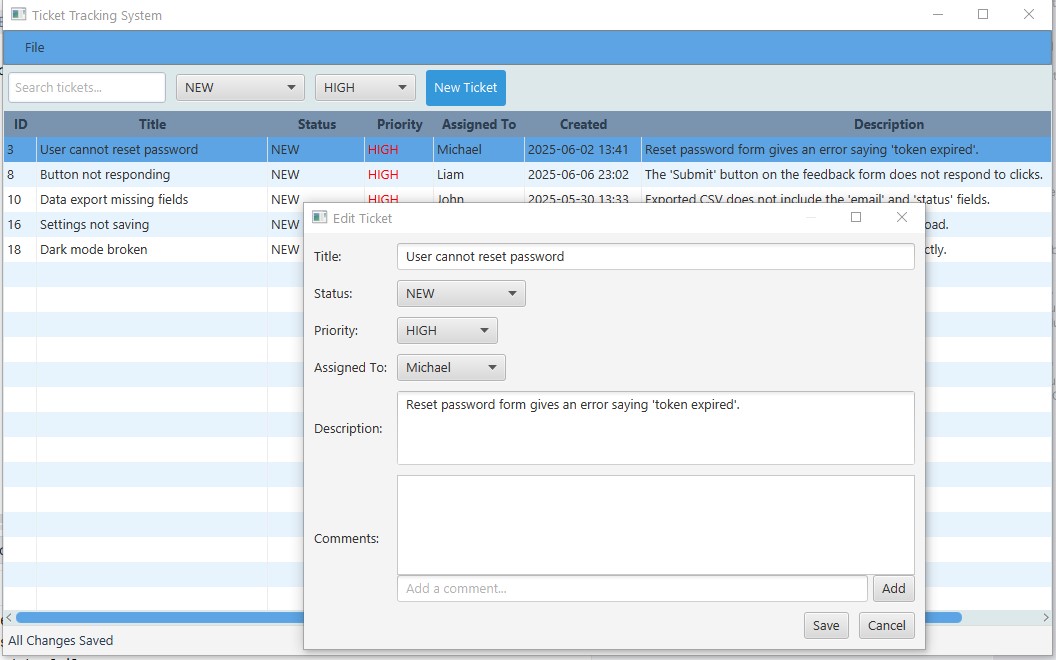Open Priority dropdown in Edit Ticket dialog
1056x660 pixels.
click(x=447, y=331)
